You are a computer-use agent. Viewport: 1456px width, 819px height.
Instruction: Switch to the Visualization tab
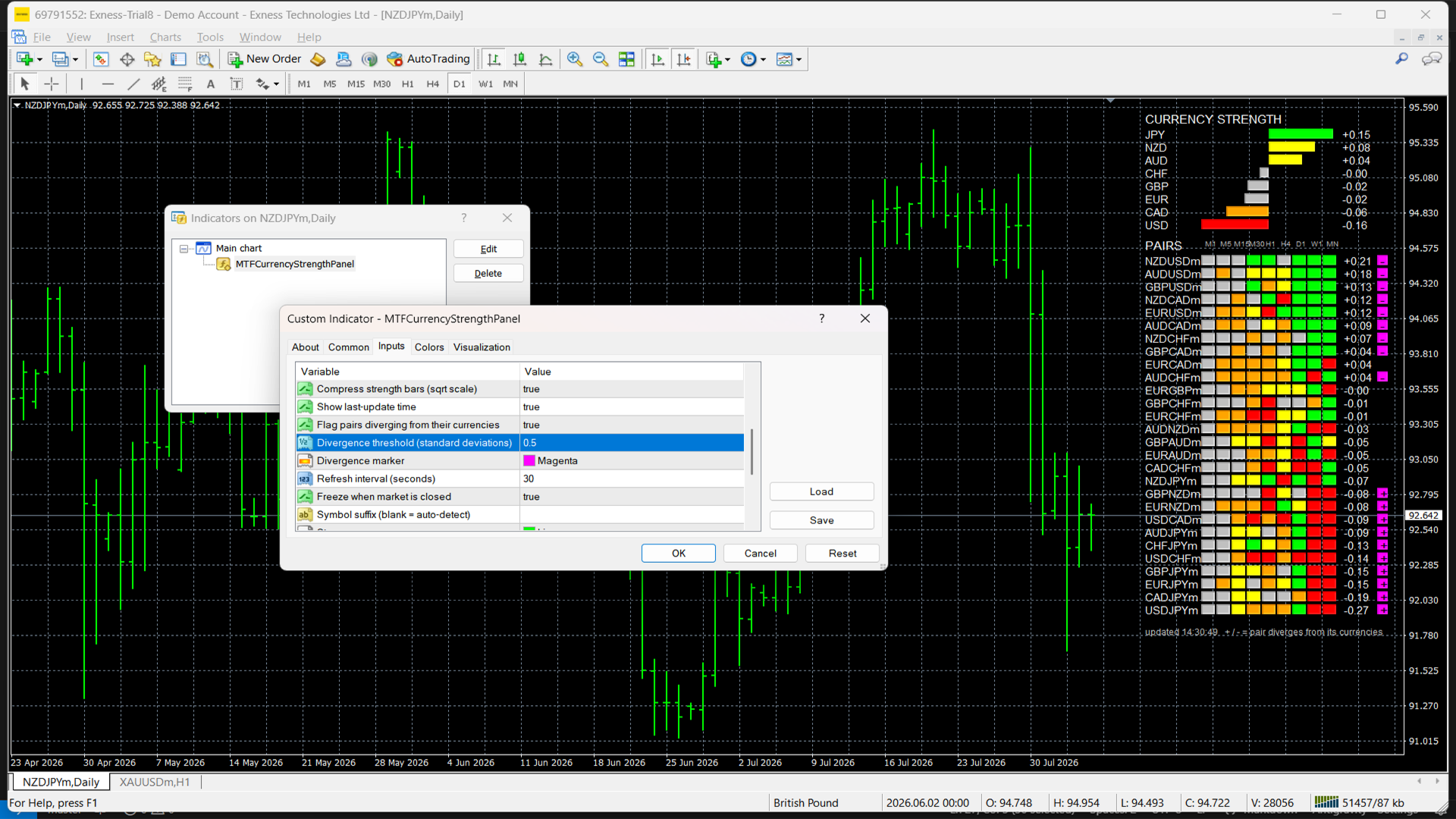(x=482, y=347)
